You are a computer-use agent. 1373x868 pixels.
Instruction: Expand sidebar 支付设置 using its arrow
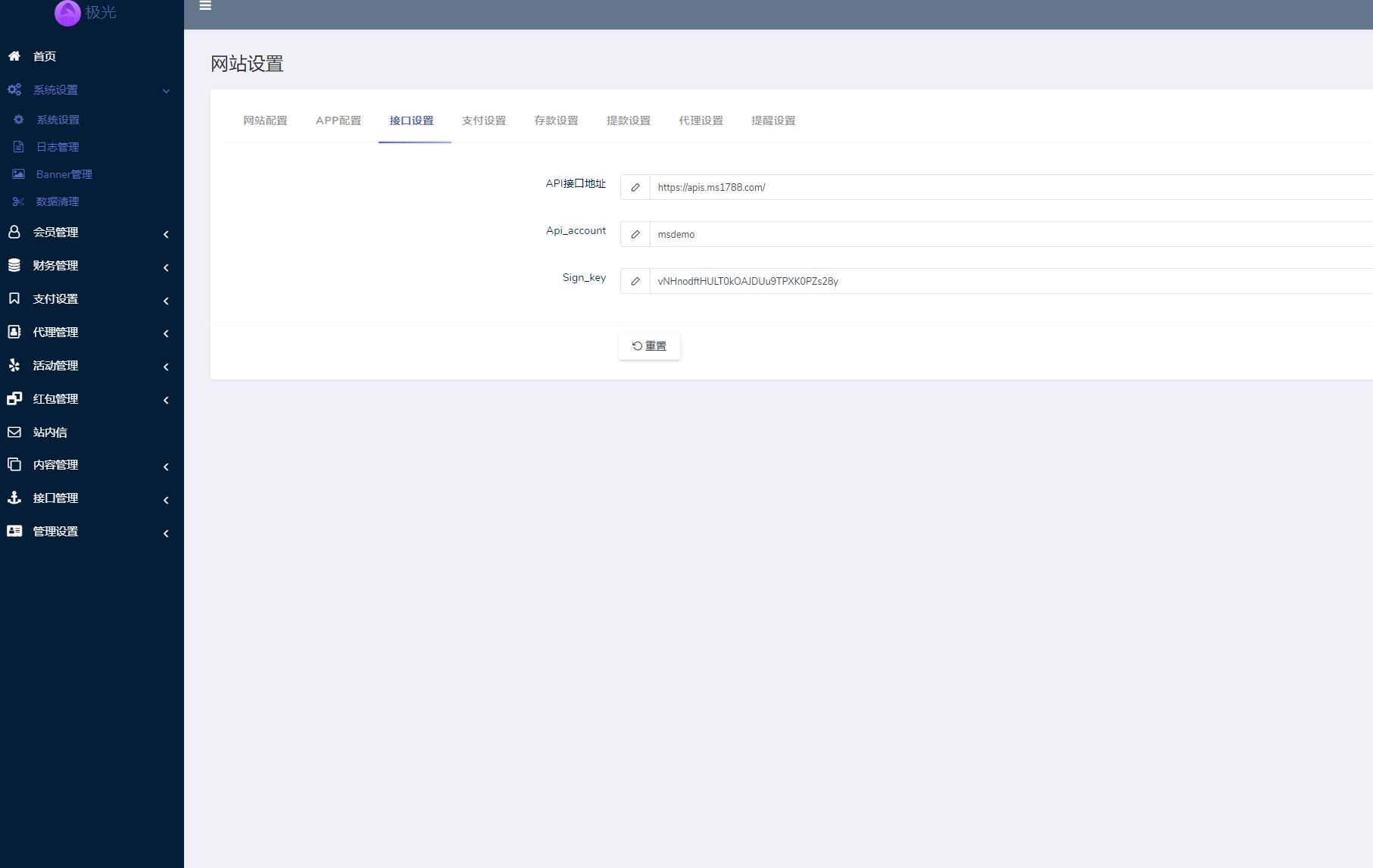pyautogui.click(x=166, y=301)
